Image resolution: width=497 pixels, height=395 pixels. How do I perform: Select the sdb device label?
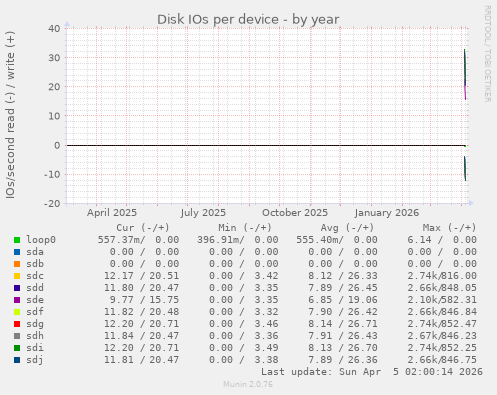point(35,264)
